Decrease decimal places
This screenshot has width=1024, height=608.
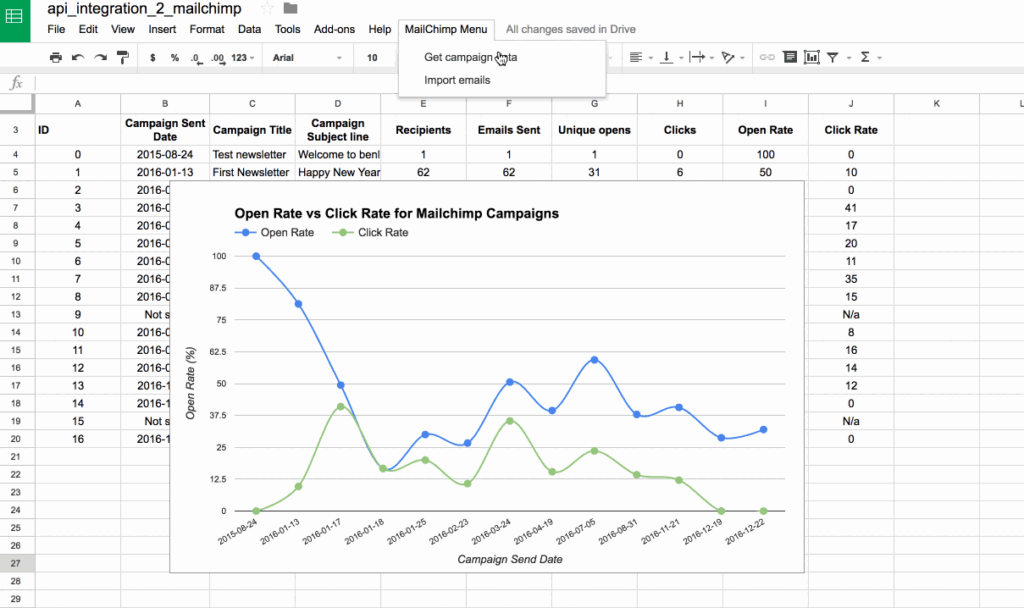196,57
